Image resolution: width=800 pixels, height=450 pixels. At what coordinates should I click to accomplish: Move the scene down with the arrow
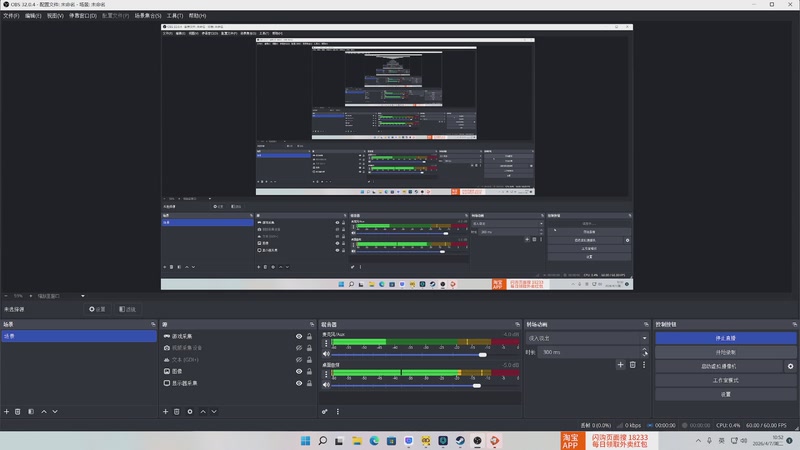[x=55, y=412]
